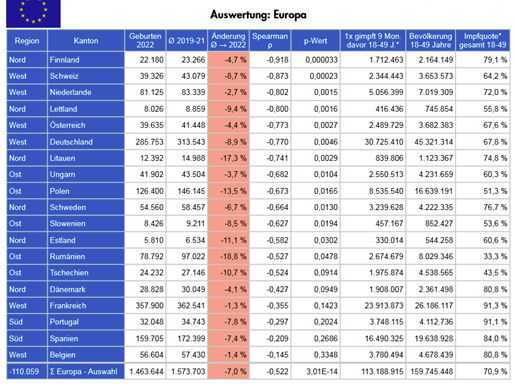
Task: Click the -18,8 % Rumänien change cell
Action: 228,257
